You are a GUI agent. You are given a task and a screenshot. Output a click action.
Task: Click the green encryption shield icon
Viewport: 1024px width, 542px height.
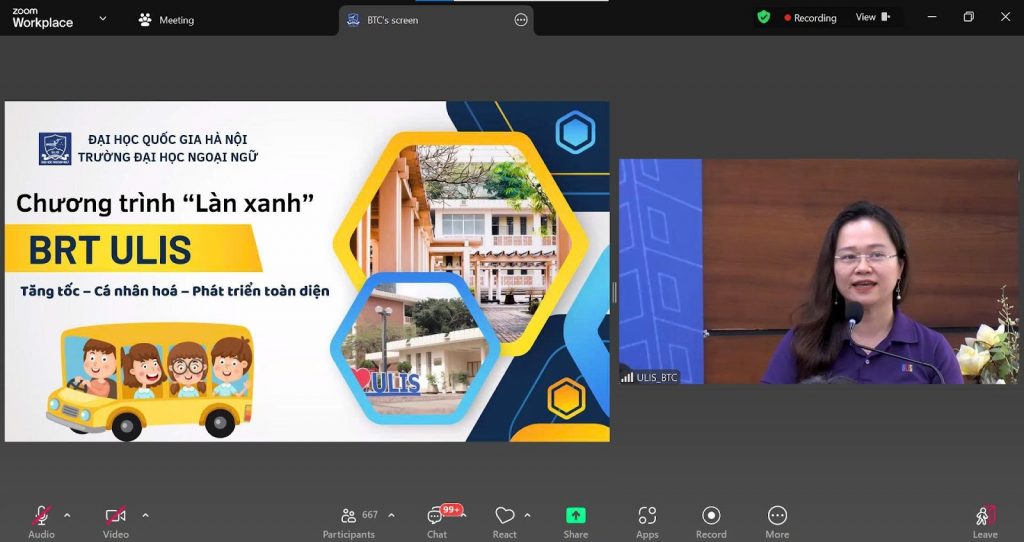764,17
